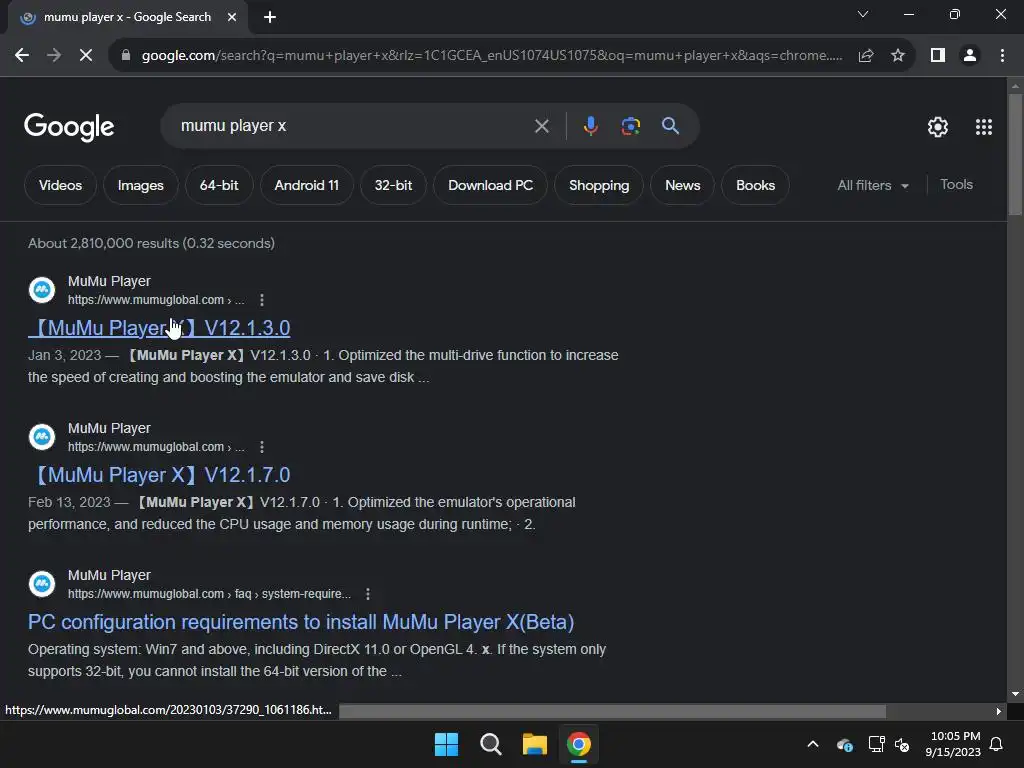Open MuMu Player X V12.1.7.0 result
The width and height of the screenshot is (1024, 768).
tap(159, 475)
